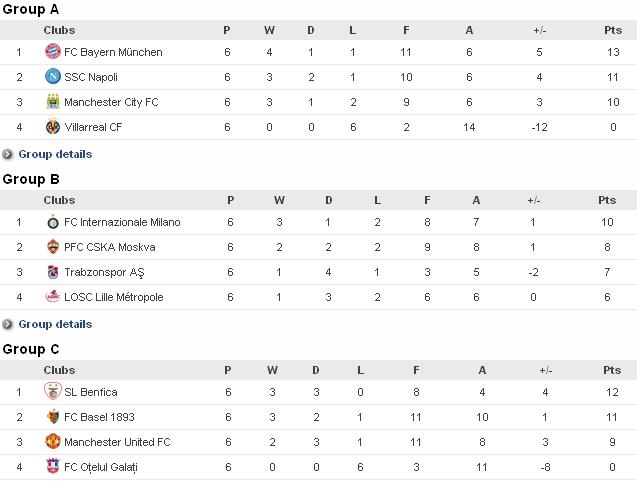
Task: Click the LOSC Lille Métropole crest
Action: (x=53, y=297)
